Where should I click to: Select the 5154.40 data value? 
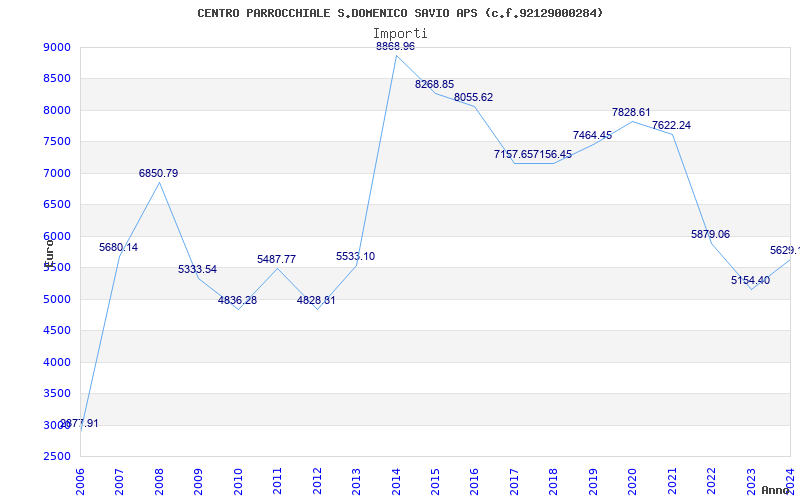tap(751, 280)
